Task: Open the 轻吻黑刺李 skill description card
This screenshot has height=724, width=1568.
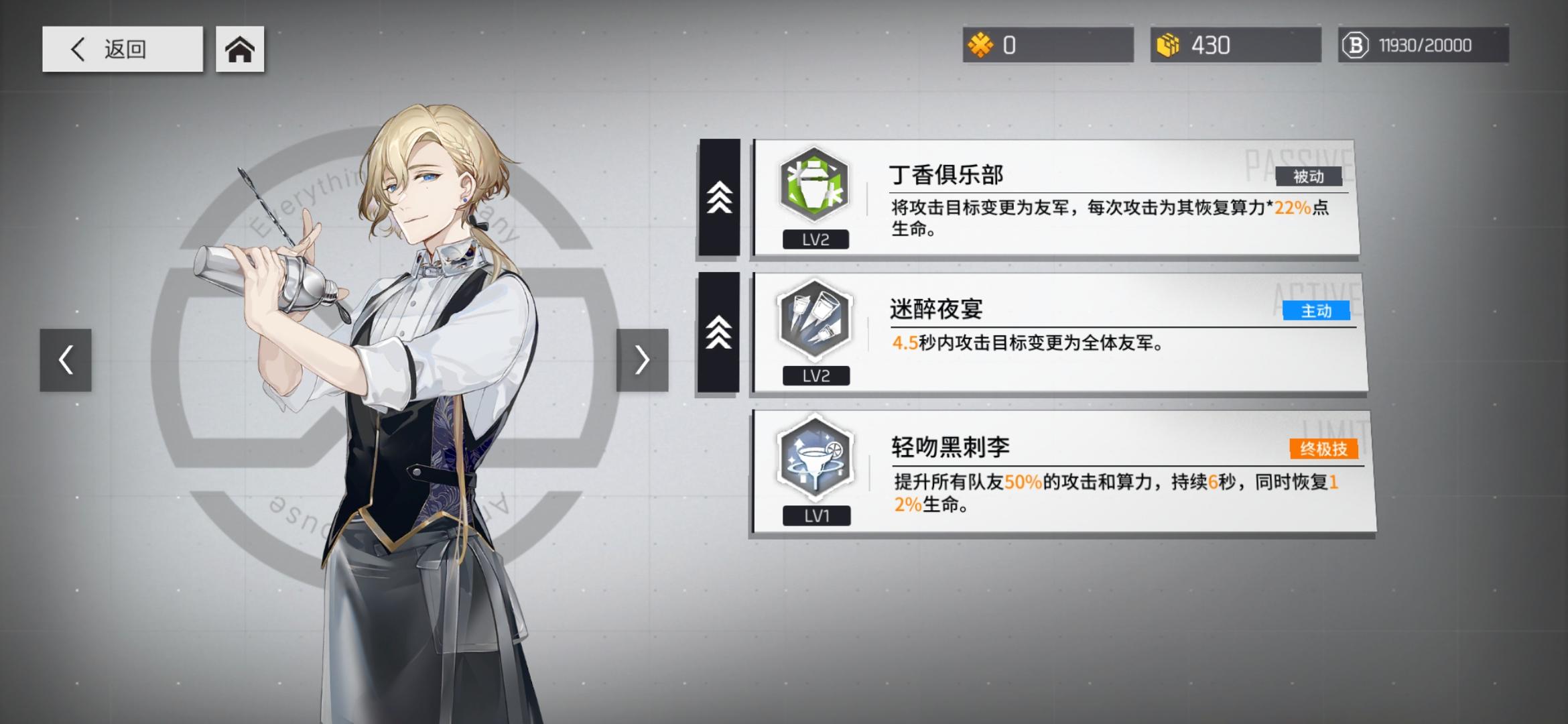Action: click(1063, 472)
